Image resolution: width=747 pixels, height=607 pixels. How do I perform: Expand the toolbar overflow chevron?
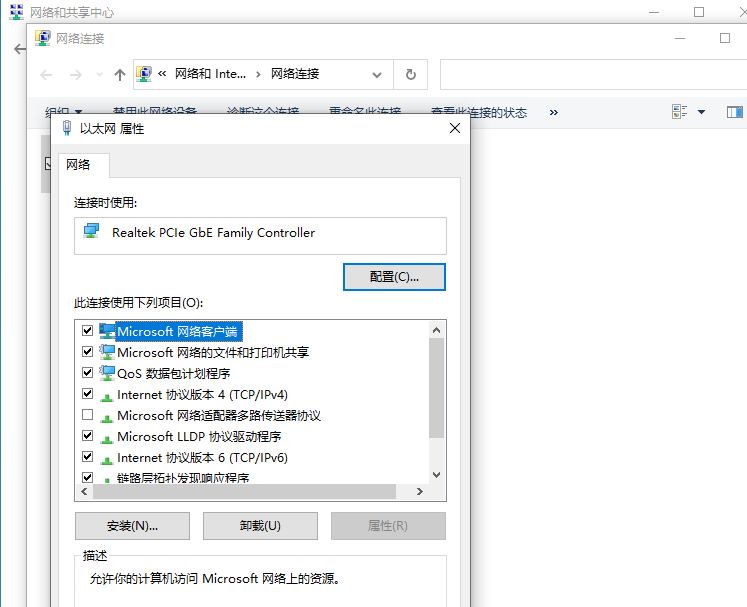[x=554, y=112]
